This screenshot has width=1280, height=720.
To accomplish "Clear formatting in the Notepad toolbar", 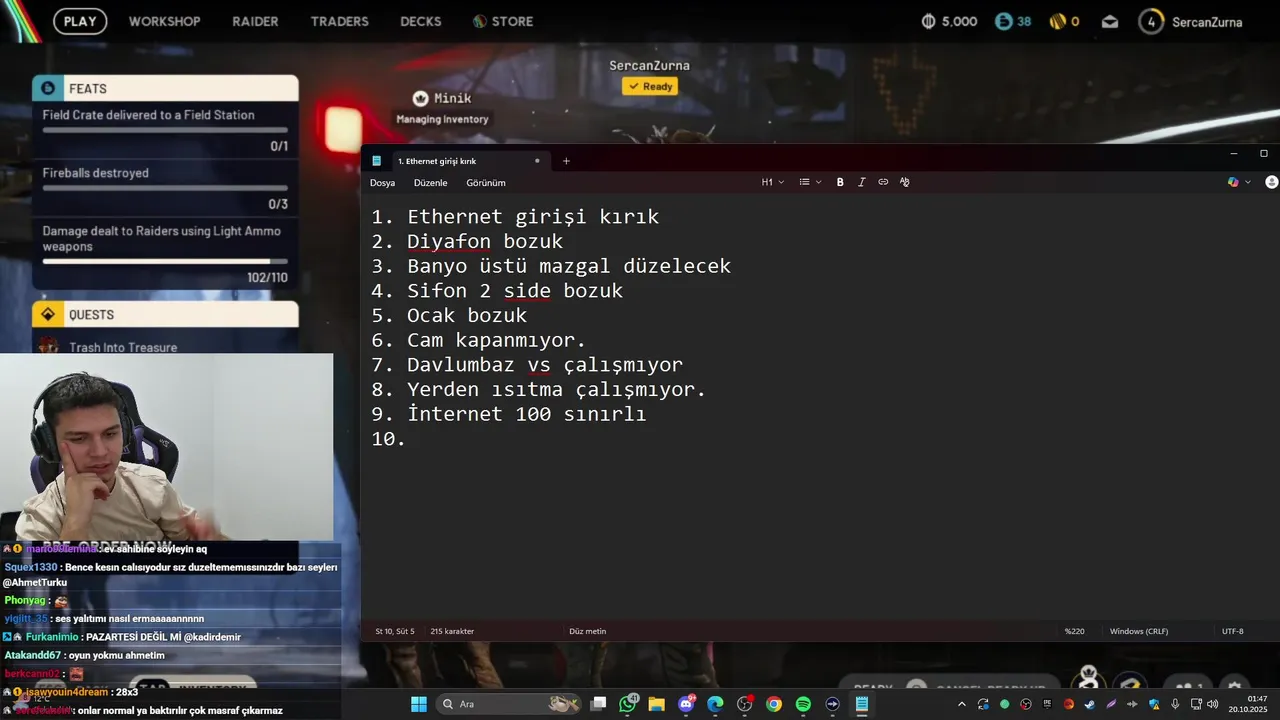I will tap(904, 182).
